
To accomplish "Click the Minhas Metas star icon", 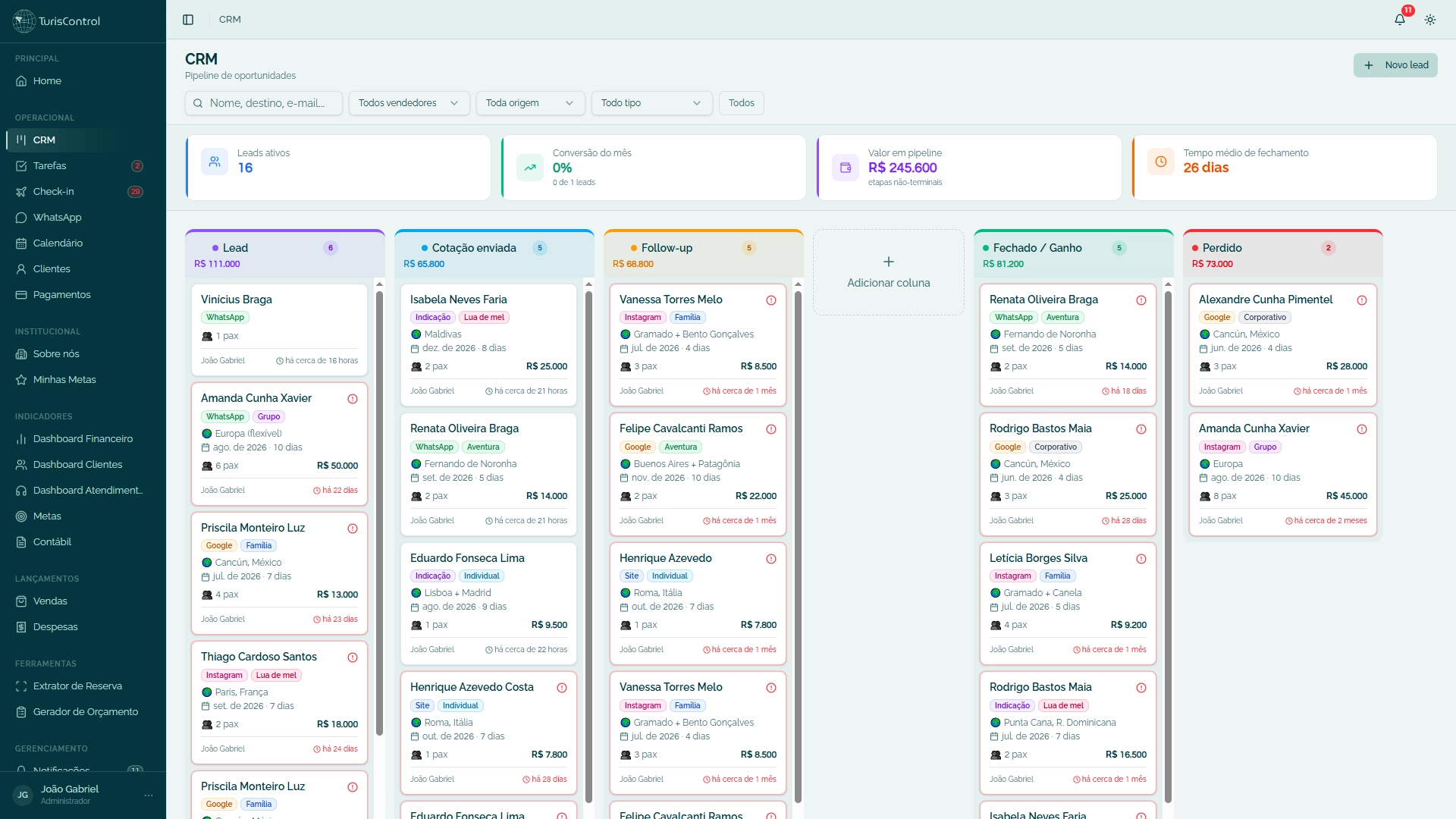I will [21, 380].
